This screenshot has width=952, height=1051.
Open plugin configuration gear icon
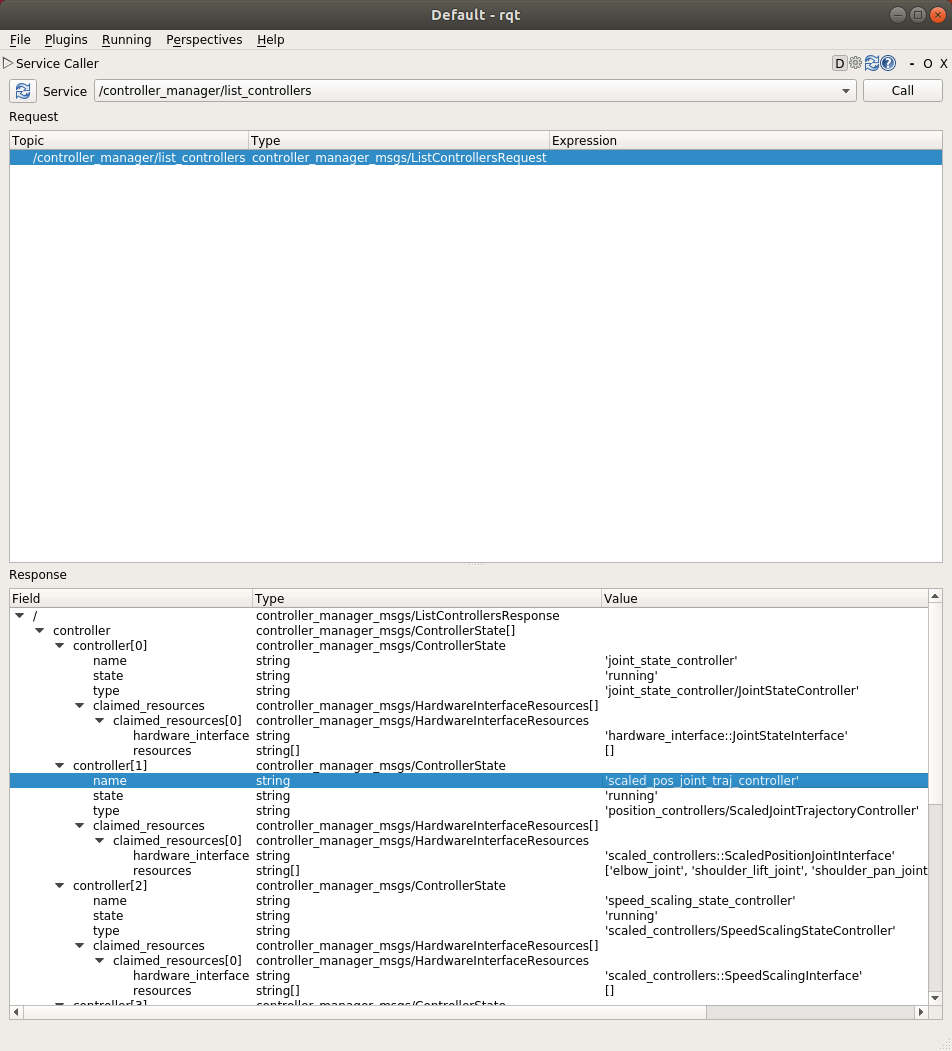tap(855, 63)
